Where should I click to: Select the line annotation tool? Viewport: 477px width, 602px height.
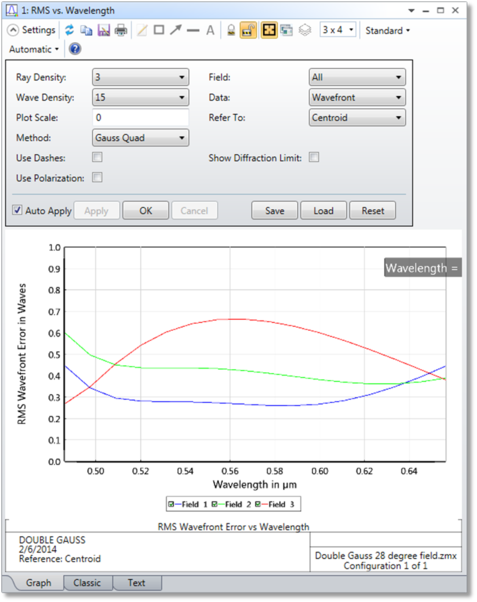pos(193,30)
